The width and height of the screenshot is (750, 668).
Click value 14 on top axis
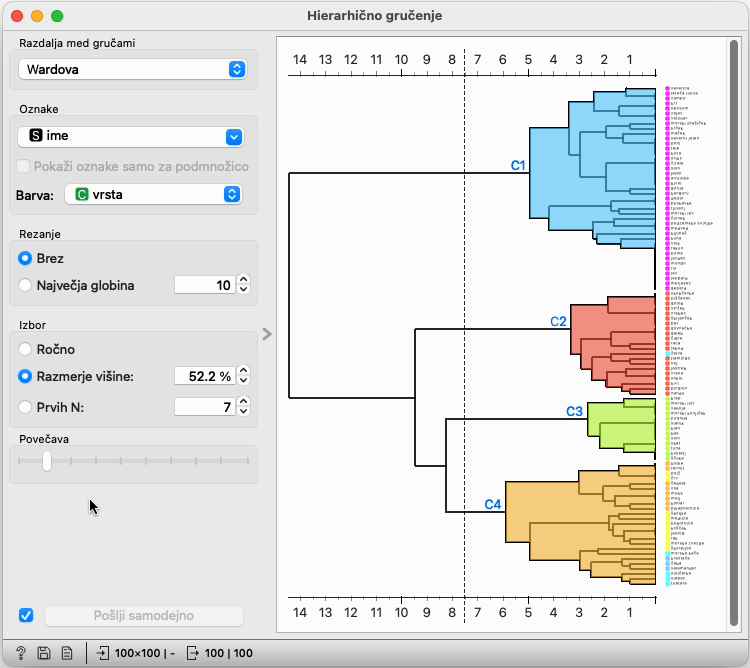[300, 60]
